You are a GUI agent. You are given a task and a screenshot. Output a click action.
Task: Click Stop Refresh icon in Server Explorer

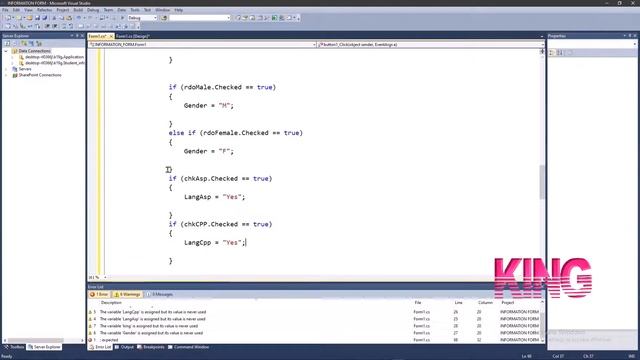coord(15,43)
